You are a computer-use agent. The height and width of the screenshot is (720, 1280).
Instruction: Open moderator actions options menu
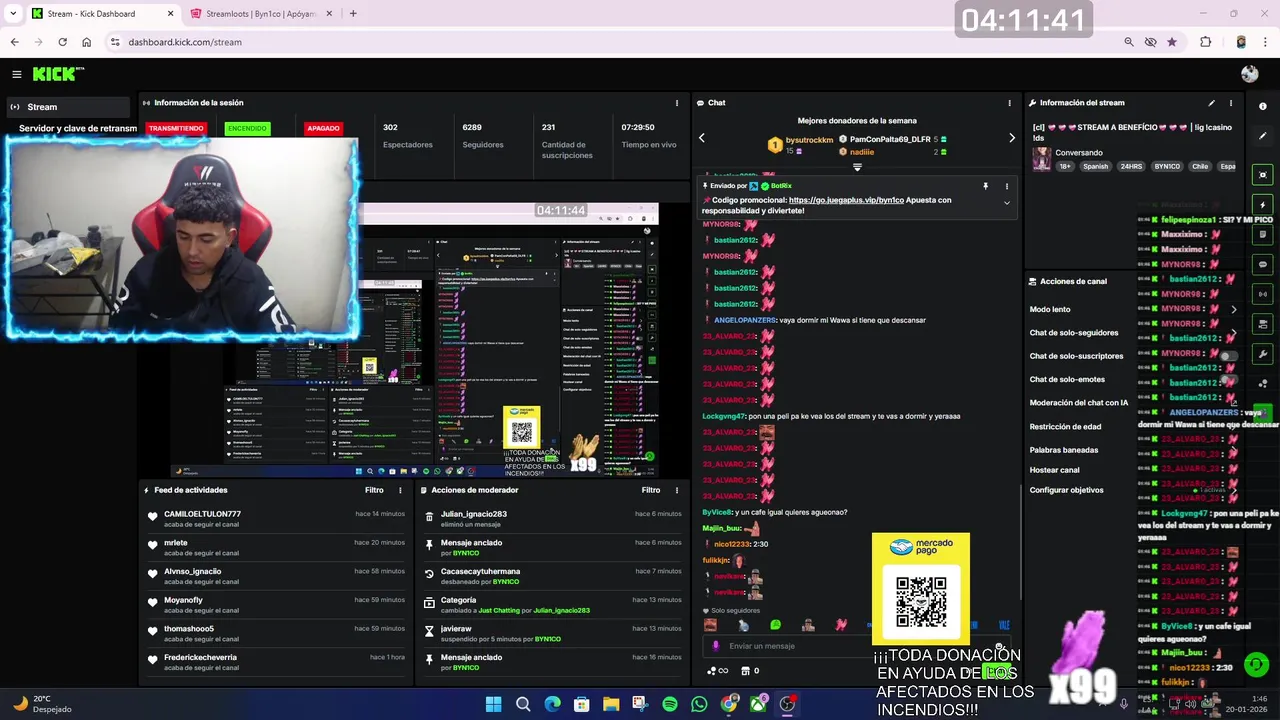(x=677, y=490)
